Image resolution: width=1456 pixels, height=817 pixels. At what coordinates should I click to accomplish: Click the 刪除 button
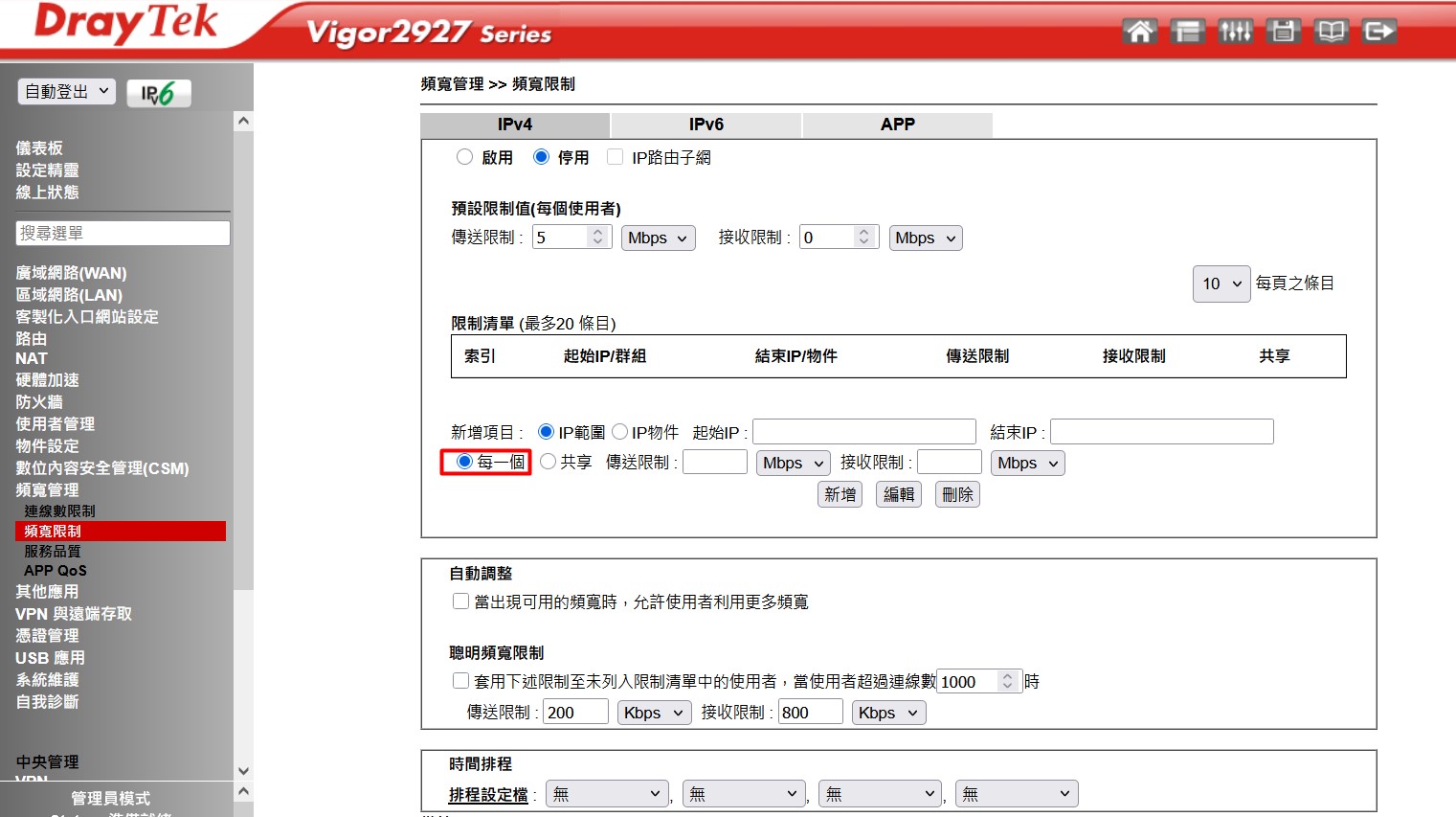(956, 494)
